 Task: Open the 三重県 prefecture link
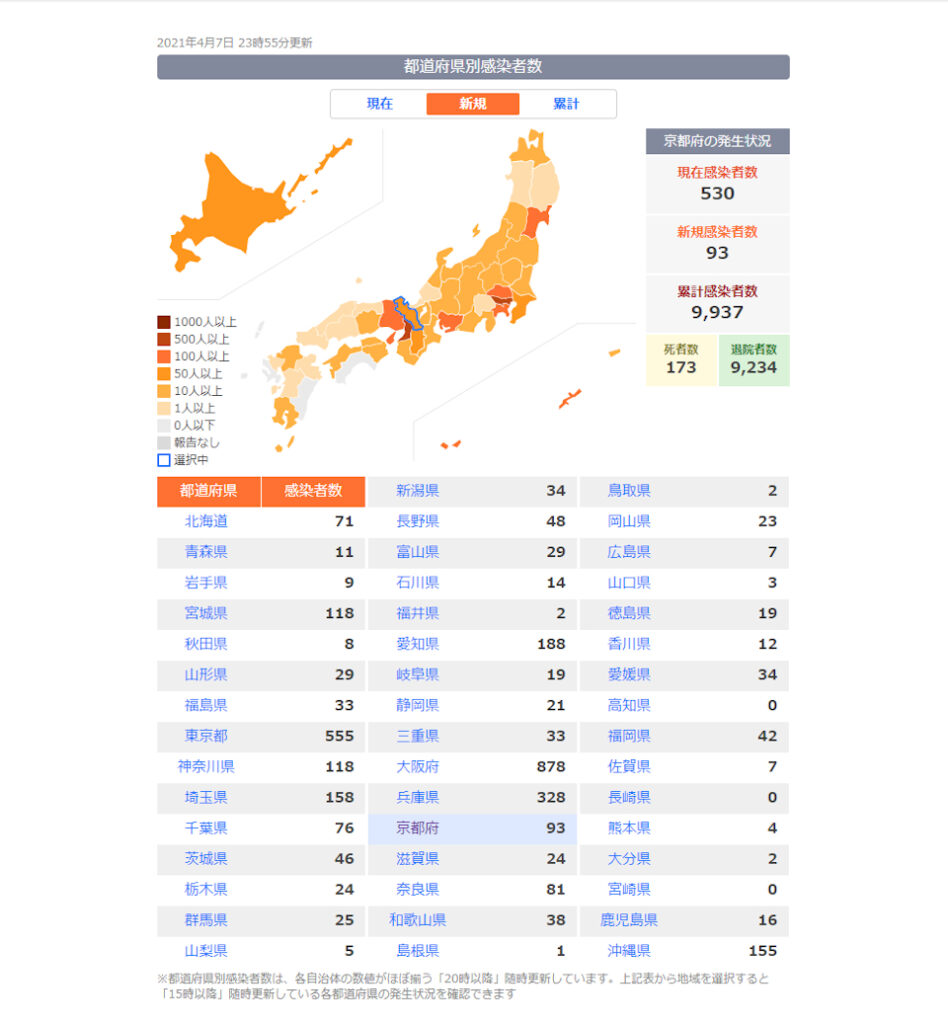click(x=418, y=736)
